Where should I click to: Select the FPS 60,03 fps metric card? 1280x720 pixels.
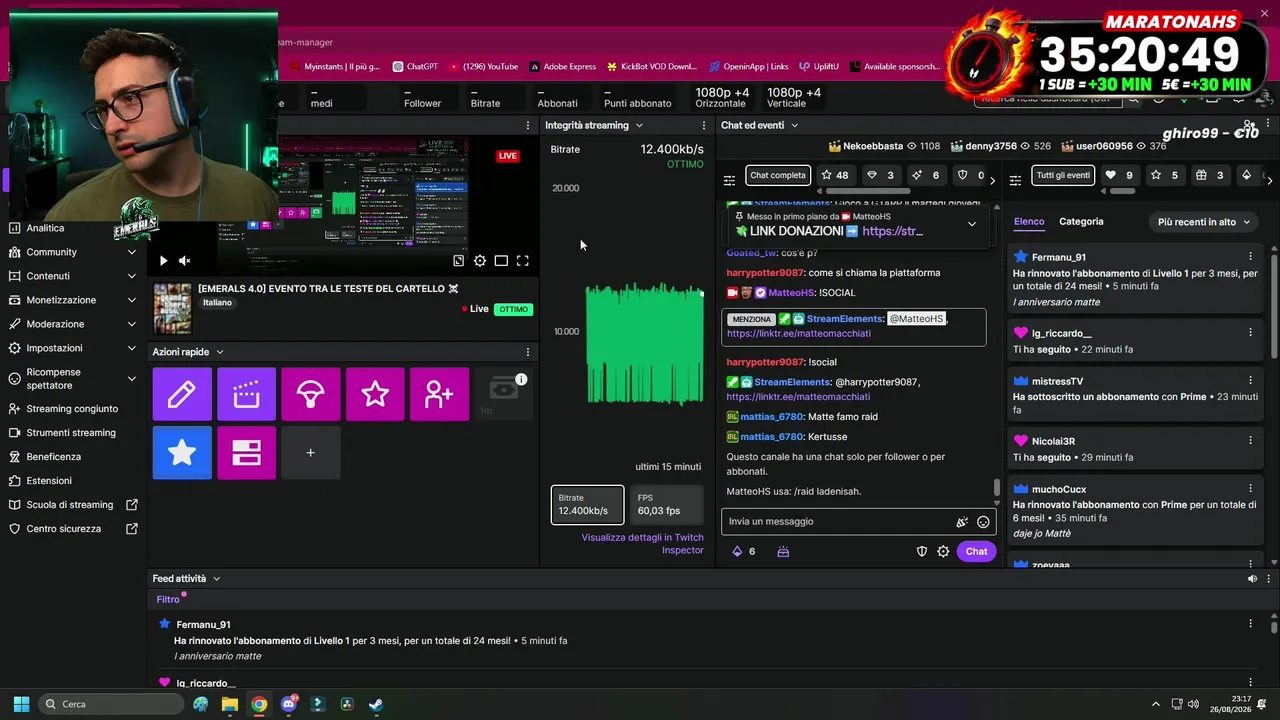(667, 505)
